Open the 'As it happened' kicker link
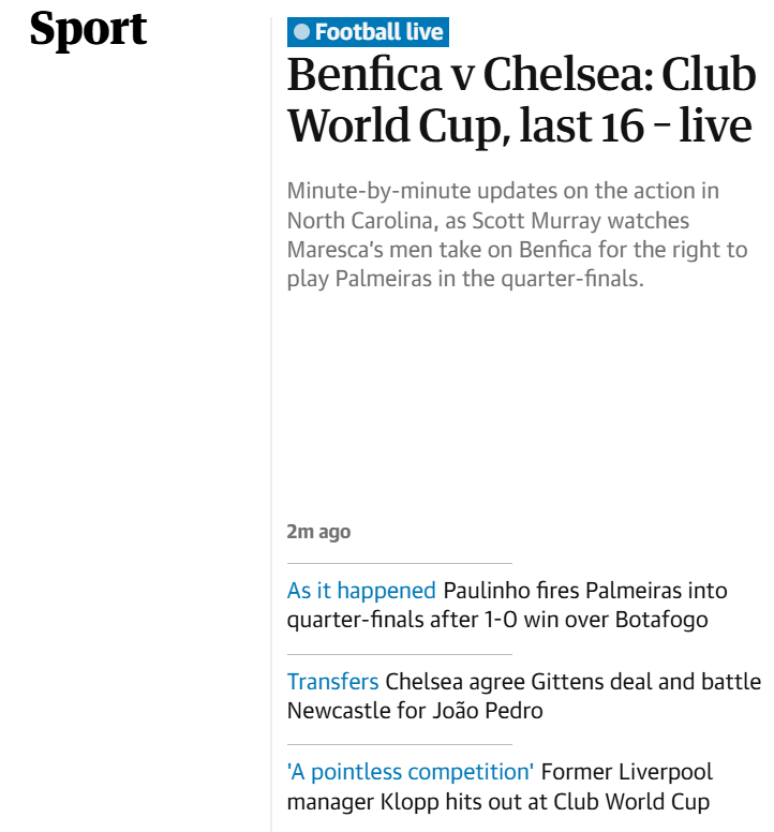774x832 pixels. (x=361, y=591)
